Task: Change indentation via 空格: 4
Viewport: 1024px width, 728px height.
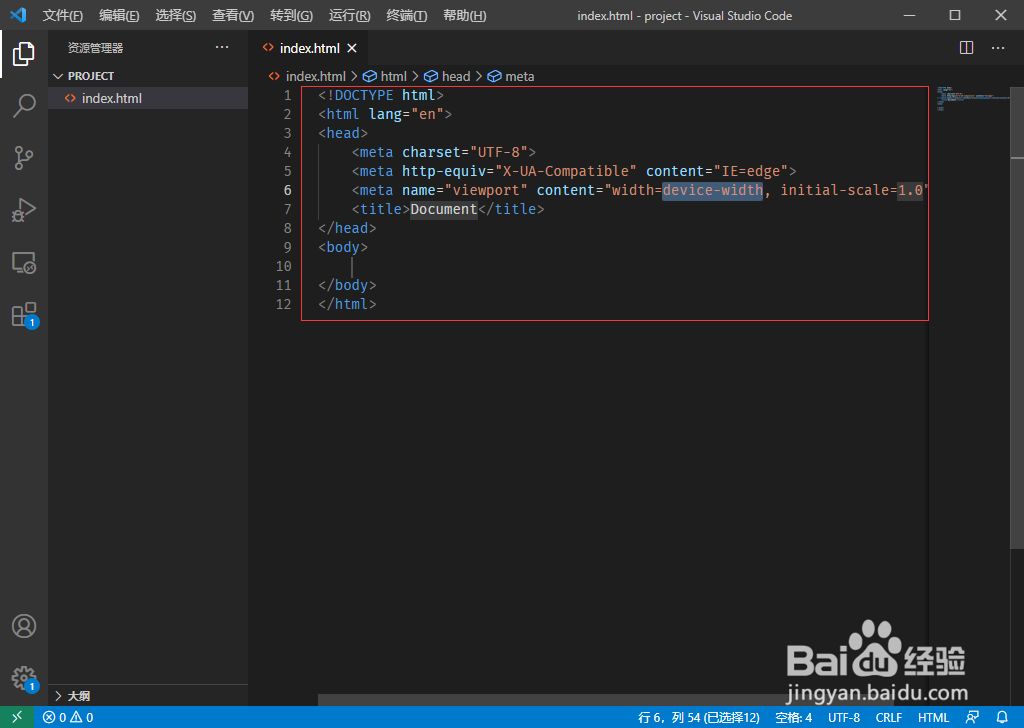Action: [x=793, y=717]
